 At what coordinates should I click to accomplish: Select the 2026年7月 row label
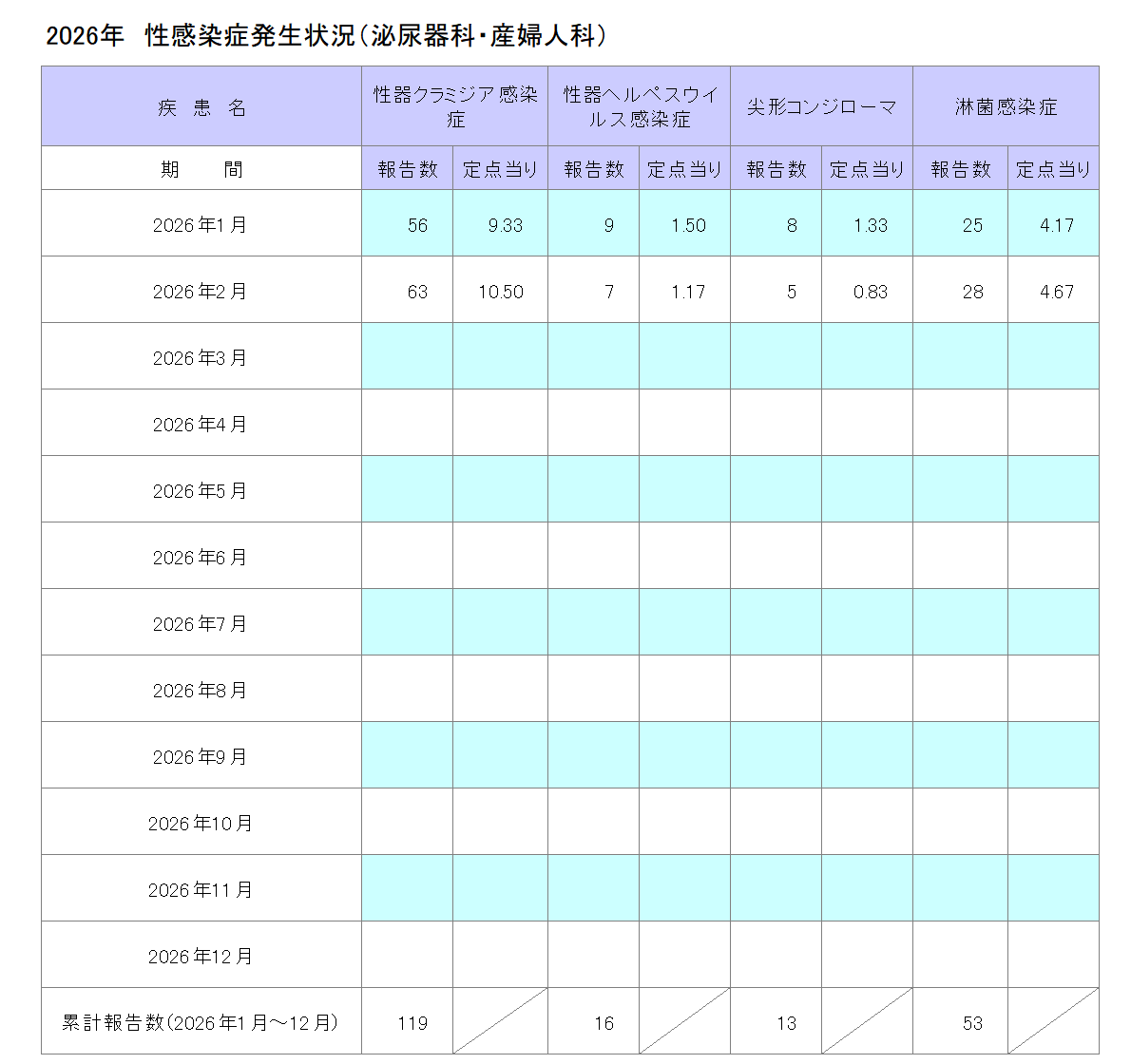tap(200, 622)
